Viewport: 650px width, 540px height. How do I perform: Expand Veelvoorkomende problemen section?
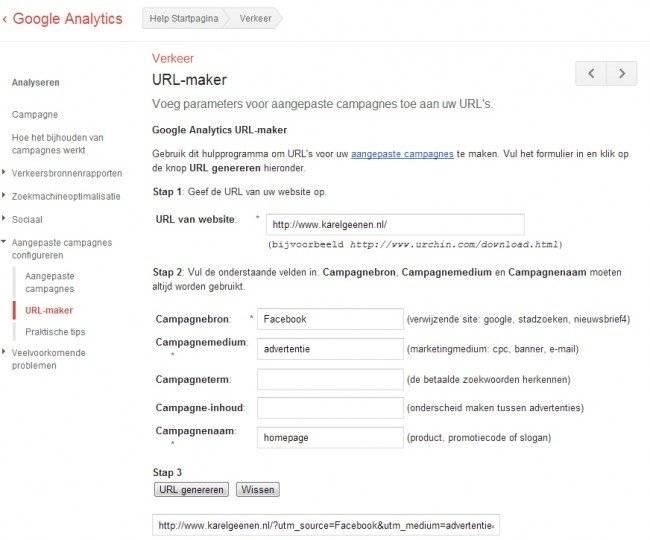pos(4,351)
